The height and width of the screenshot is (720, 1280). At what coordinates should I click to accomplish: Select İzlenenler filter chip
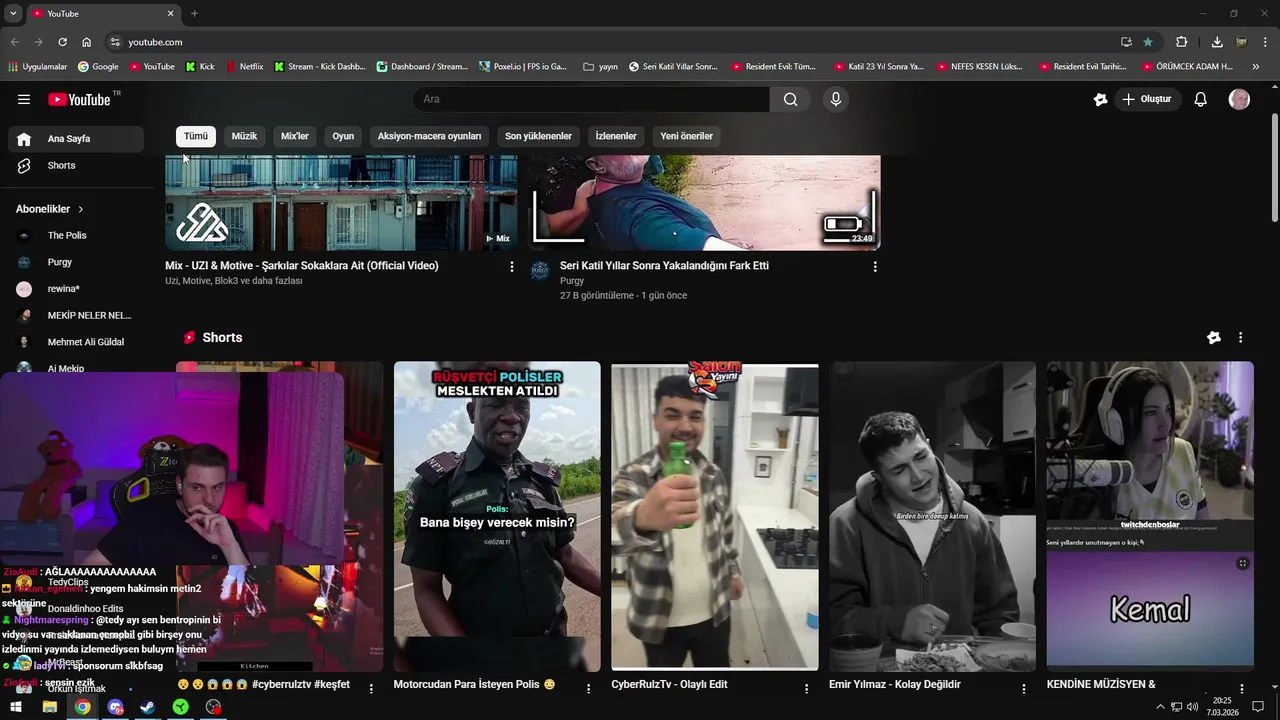click(x=616, y=136)
